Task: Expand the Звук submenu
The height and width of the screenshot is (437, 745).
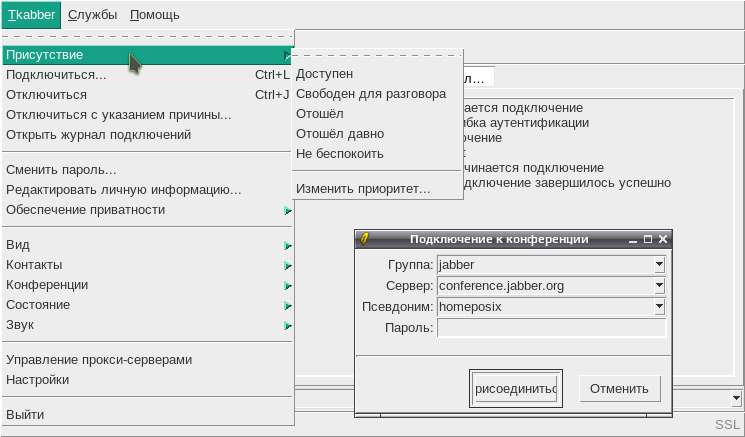Action: coord(148,325)
